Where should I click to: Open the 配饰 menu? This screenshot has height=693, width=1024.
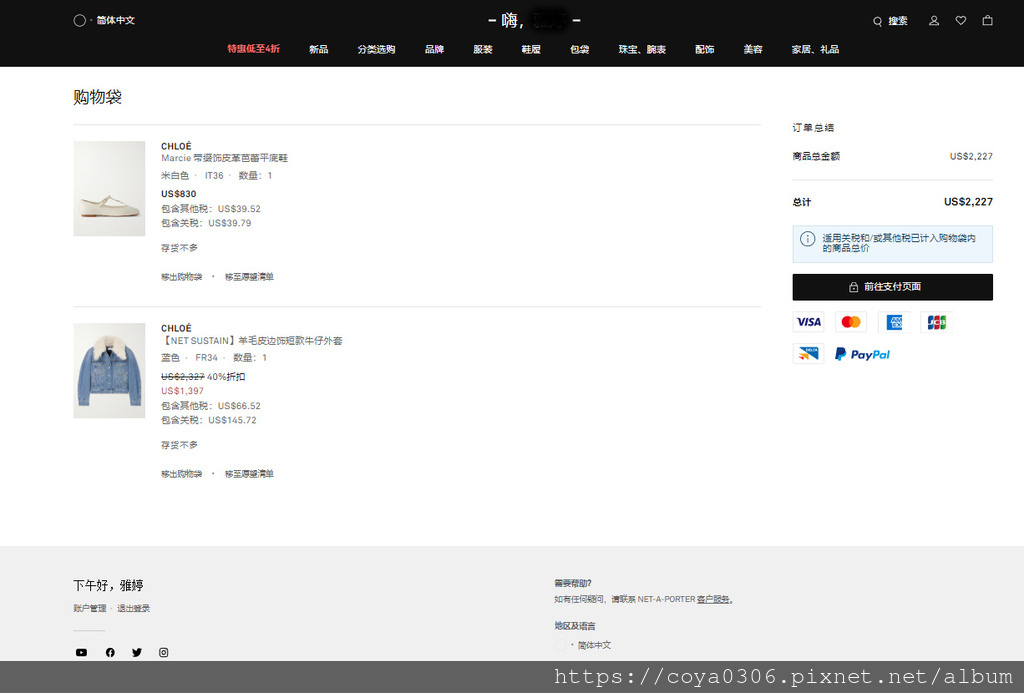705,49
